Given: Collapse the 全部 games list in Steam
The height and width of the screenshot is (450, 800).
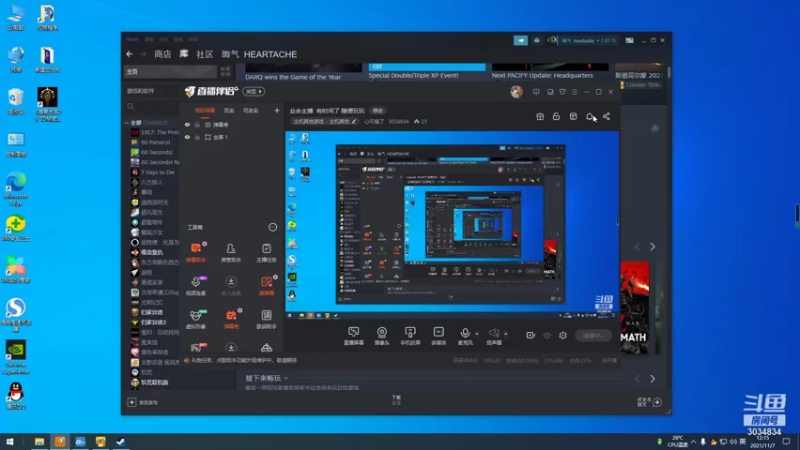Looking at the screenshot, I should (x=127, y=123).
